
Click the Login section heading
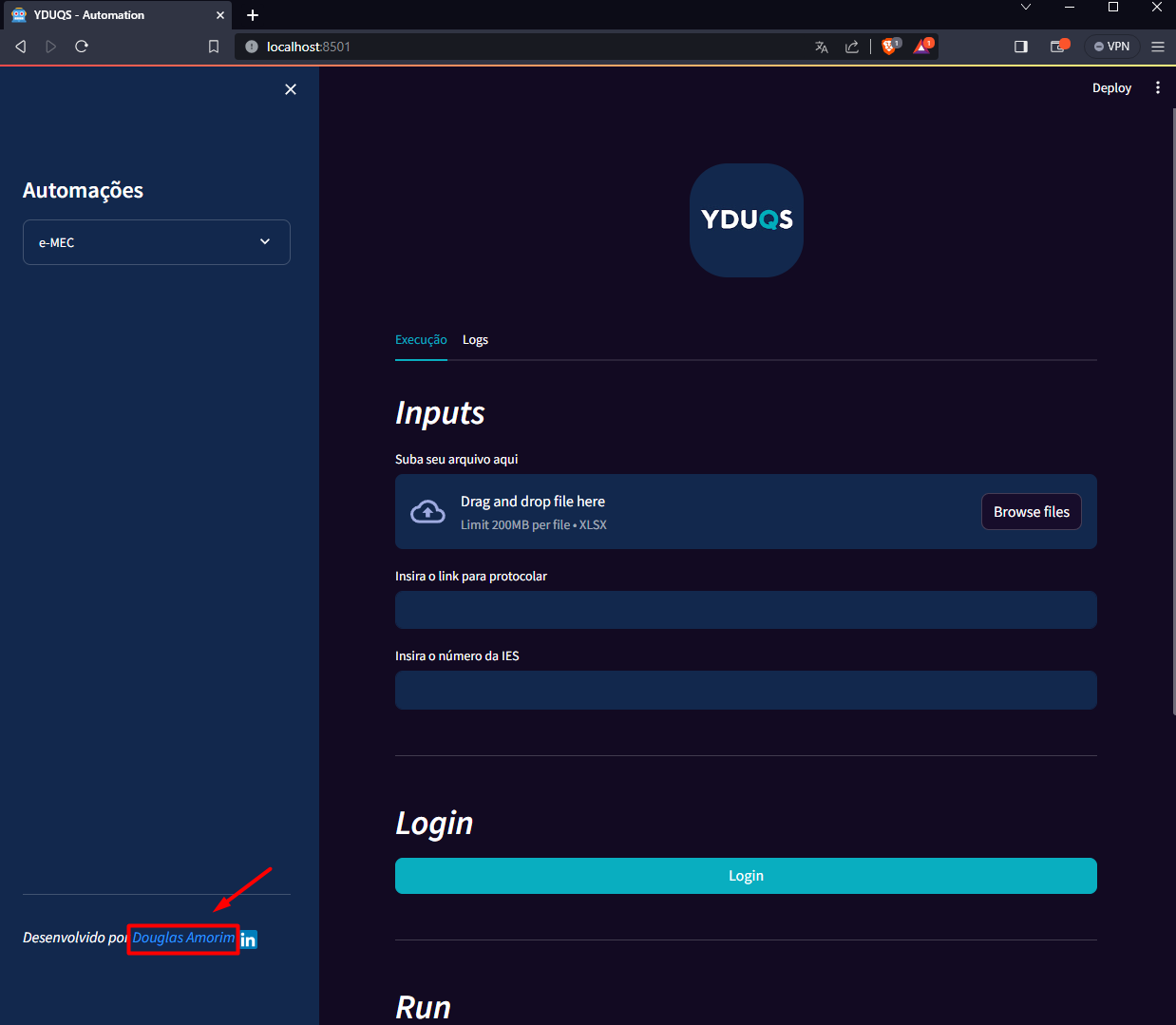click(x=434, y=823)
